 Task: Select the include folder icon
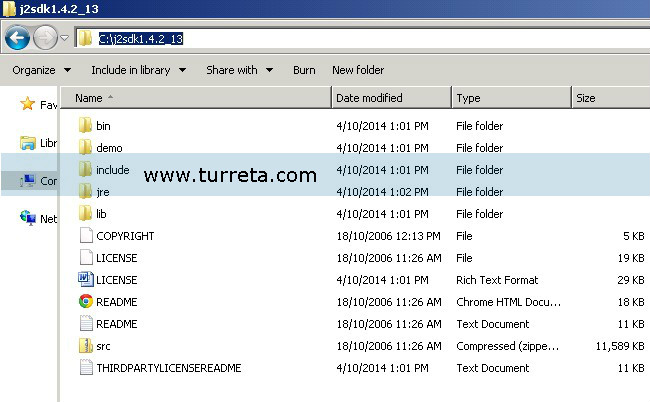(x=85, y=169)
